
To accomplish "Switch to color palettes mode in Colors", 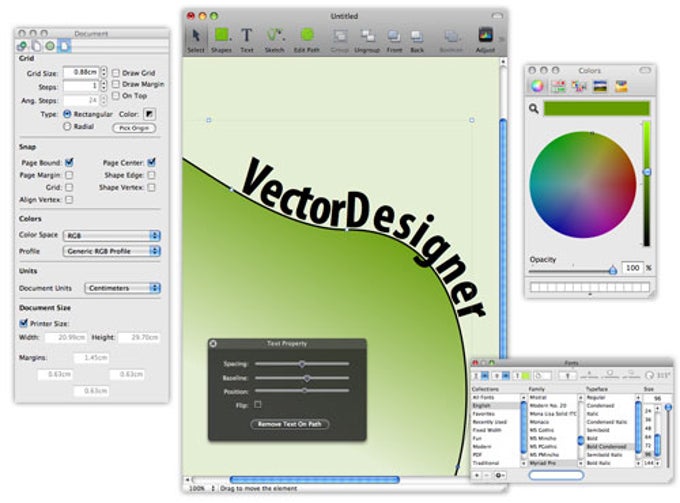I will coord(579,86).
